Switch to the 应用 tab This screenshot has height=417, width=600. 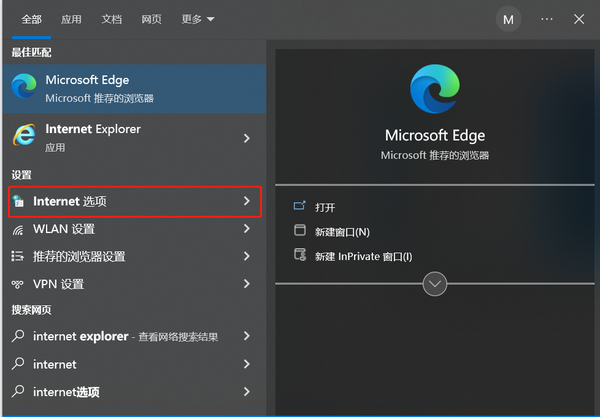pyautogui.click(x=71, y=19)
